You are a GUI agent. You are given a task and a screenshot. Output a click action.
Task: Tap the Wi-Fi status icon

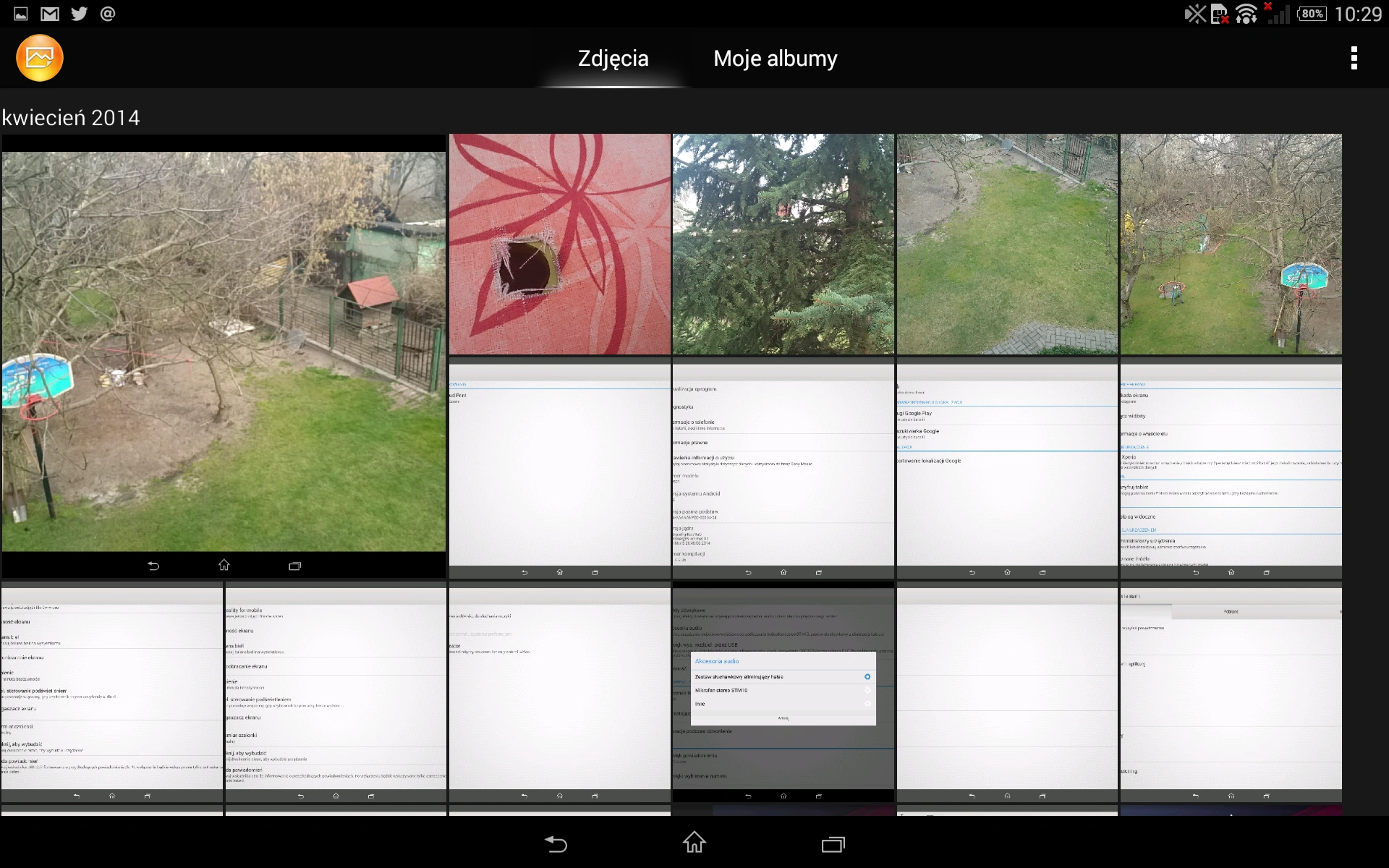tap(1246, 14)
